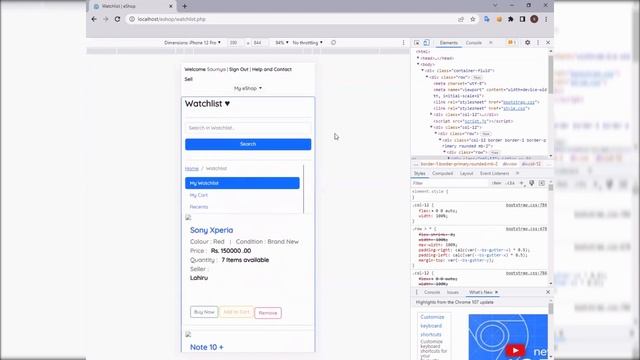
Task: Click the browser forward arrow
Action: (105, 19)
